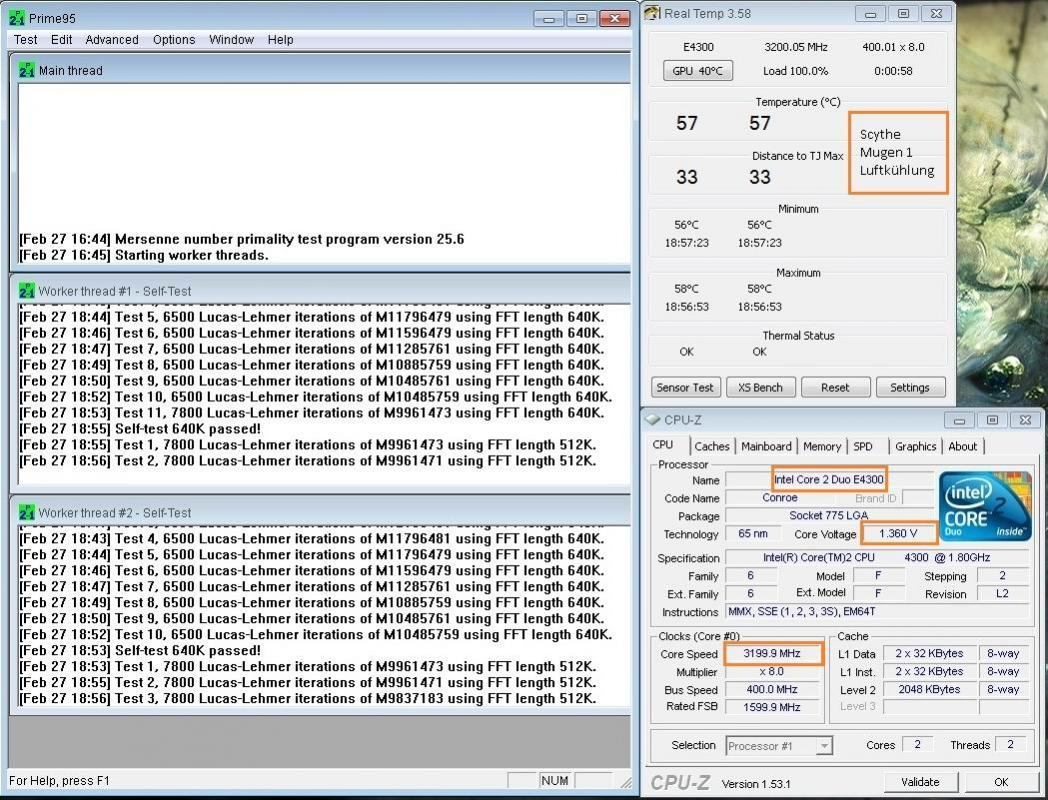The width and height of the screenshot is (1048, 800).
Task: Minimize the CPU-Z window
Action: tap(959, 420)
